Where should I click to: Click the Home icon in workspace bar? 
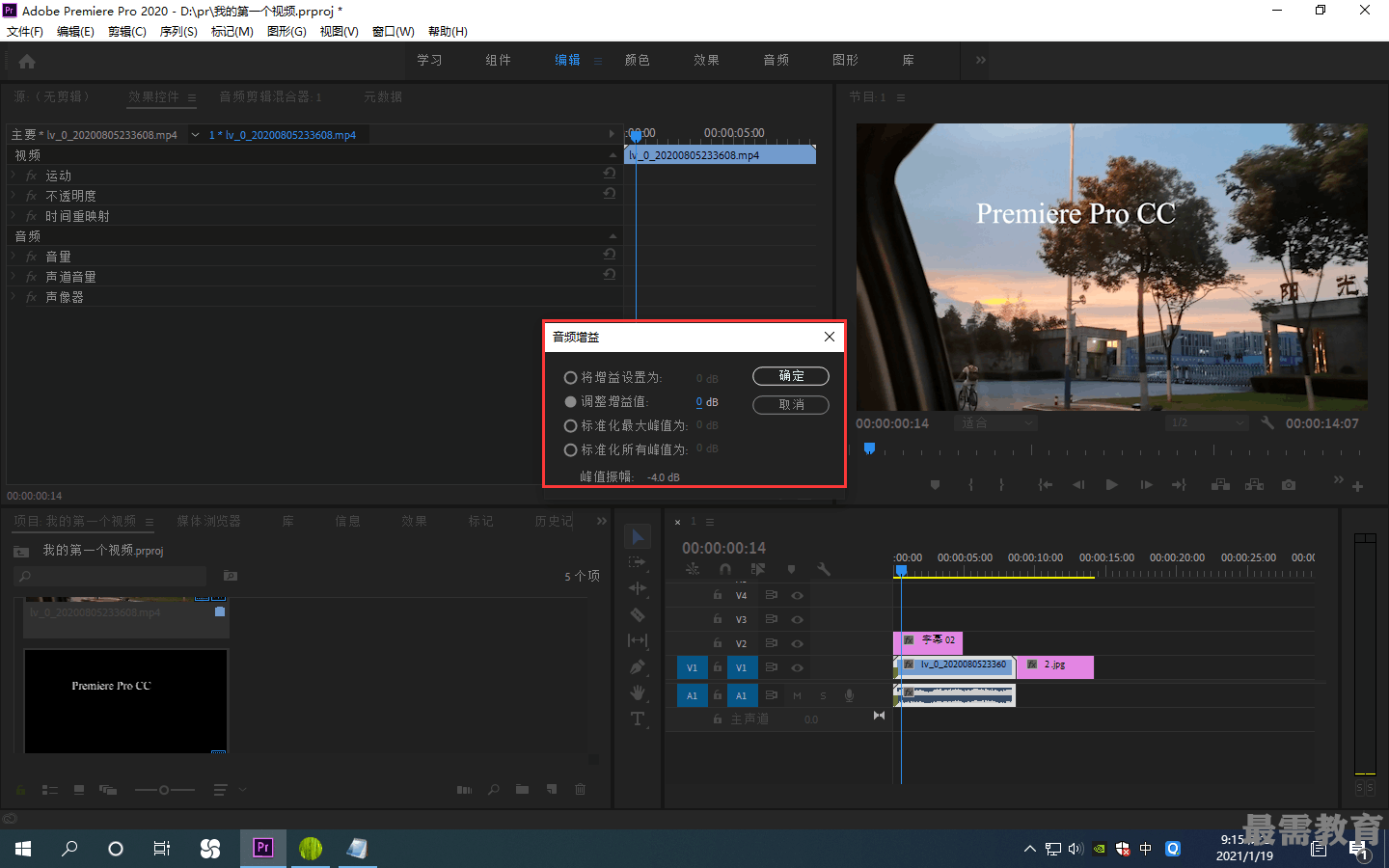(26, 61)
